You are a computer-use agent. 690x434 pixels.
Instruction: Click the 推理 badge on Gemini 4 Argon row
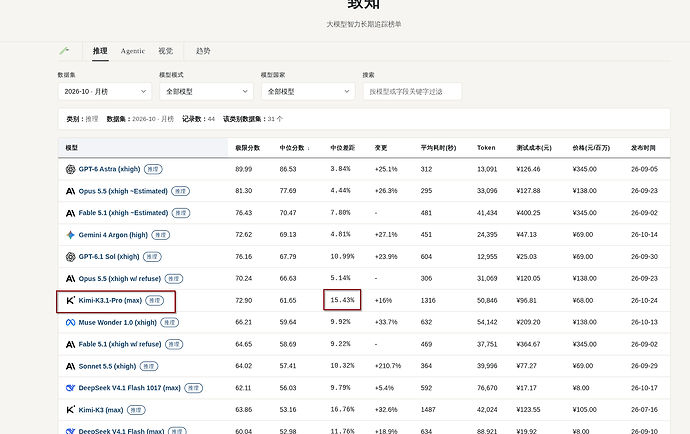tap(161, 235)
